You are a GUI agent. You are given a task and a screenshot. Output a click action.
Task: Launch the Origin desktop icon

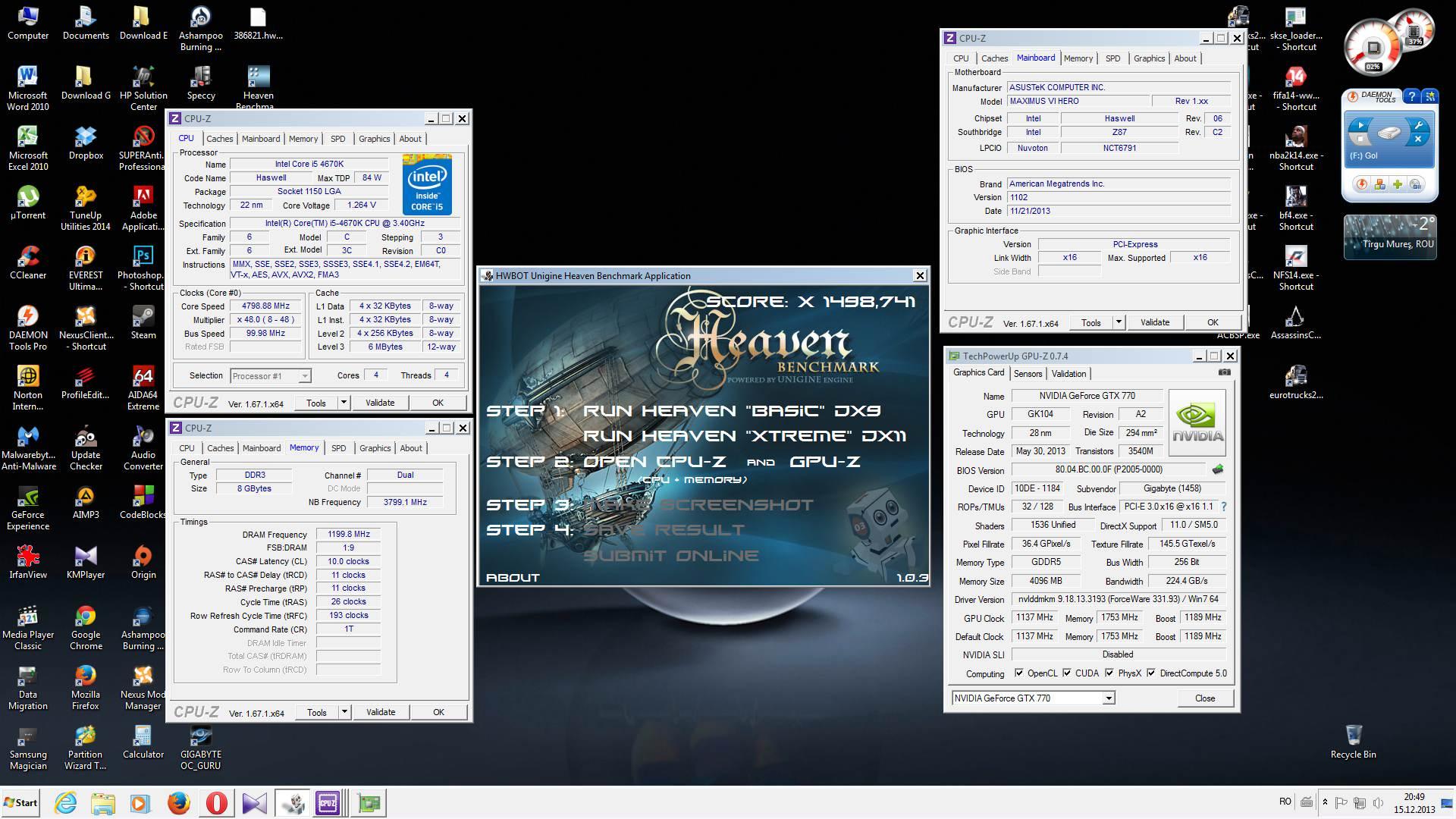(143, 562)
